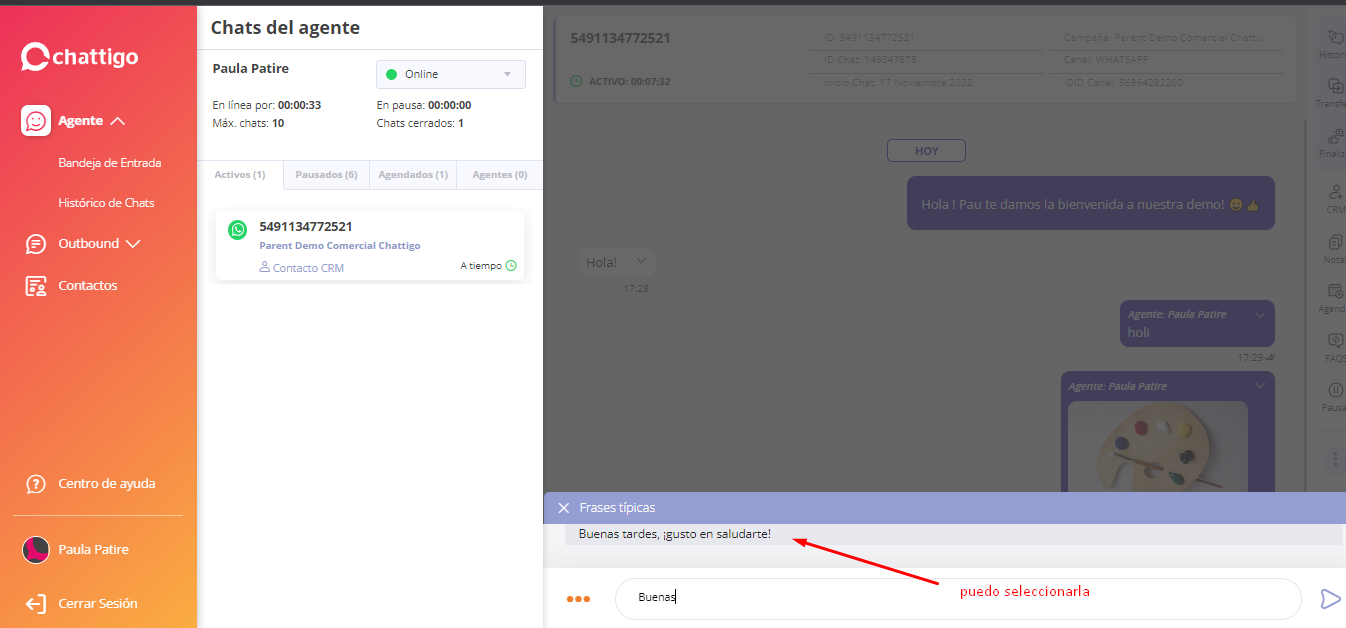Click the Chattigo logo
This screenshot has height=628, width=1346.
click(x=80, y=57)
